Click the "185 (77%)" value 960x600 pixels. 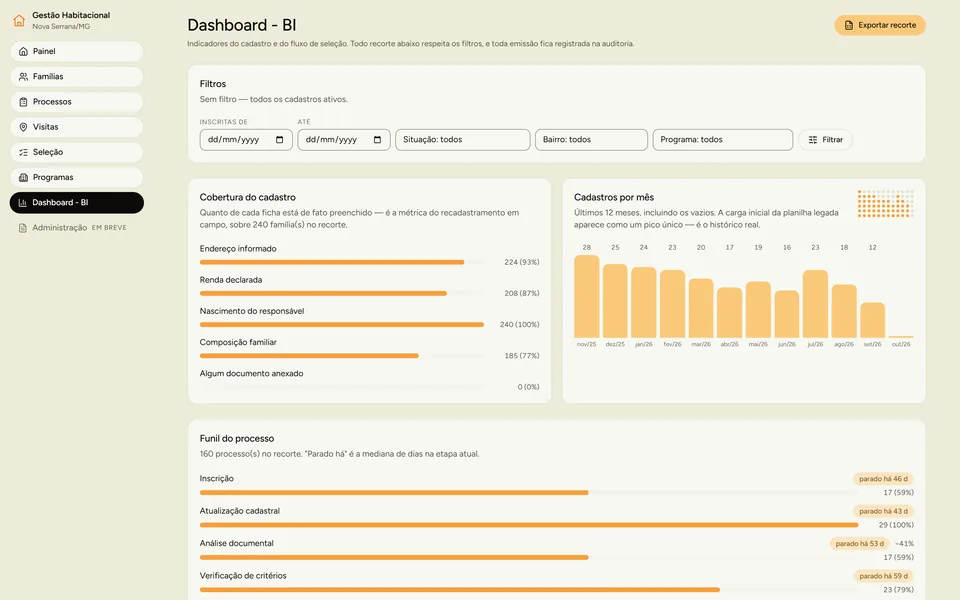coord(522,356)
